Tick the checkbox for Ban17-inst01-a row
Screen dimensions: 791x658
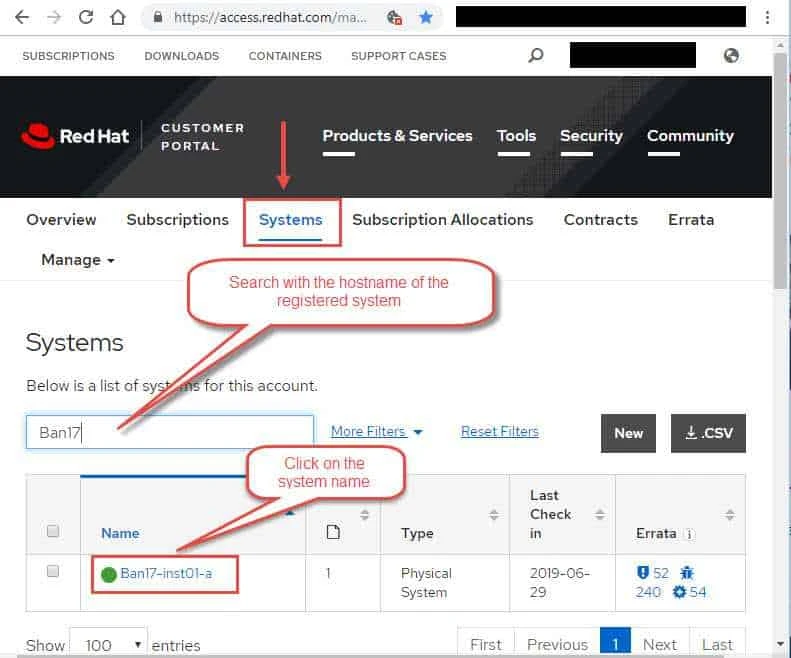tap(52, 571)
